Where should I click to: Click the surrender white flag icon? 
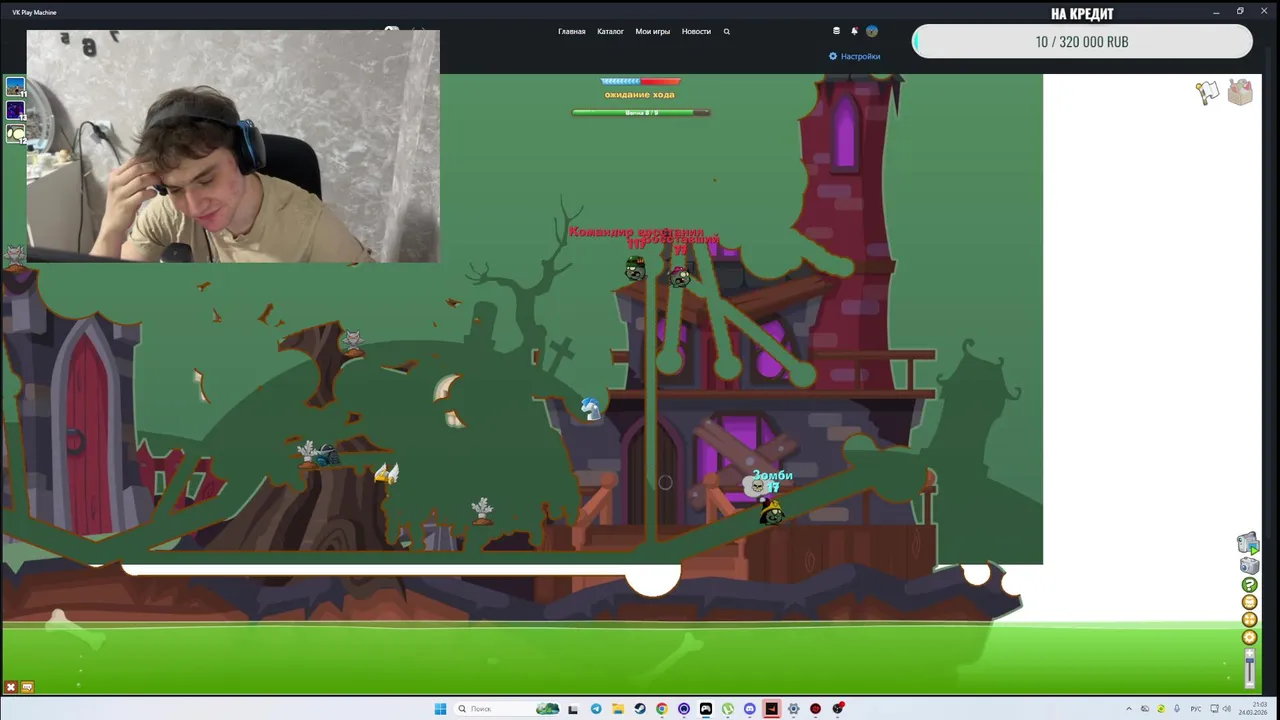coord(1208,92)
